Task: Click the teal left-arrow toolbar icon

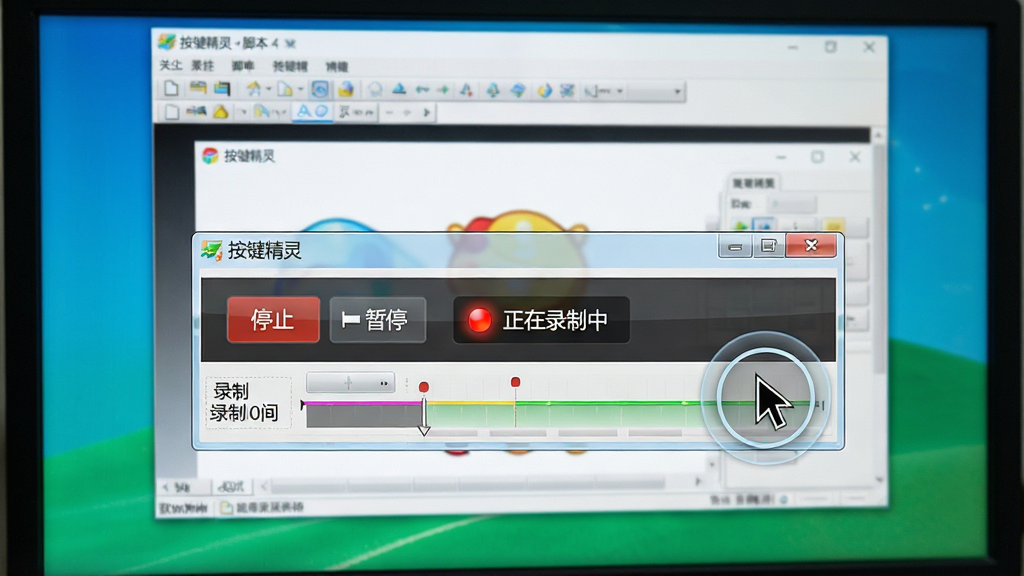Action: tap(422, 89)
